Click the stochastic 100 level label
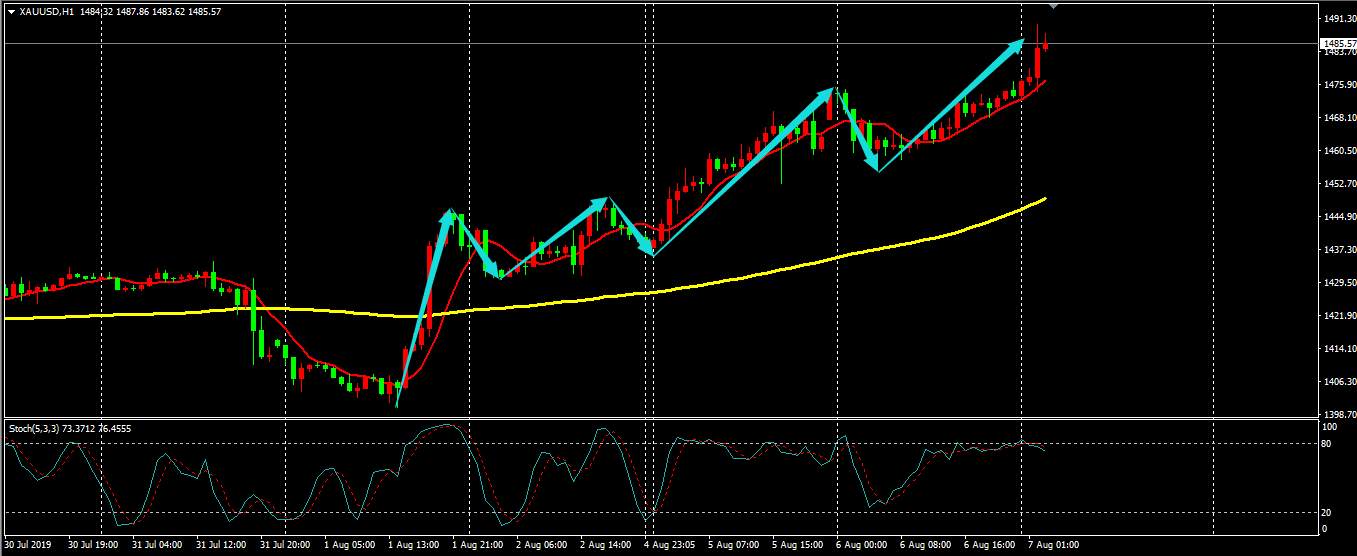 click(1330, 427)
